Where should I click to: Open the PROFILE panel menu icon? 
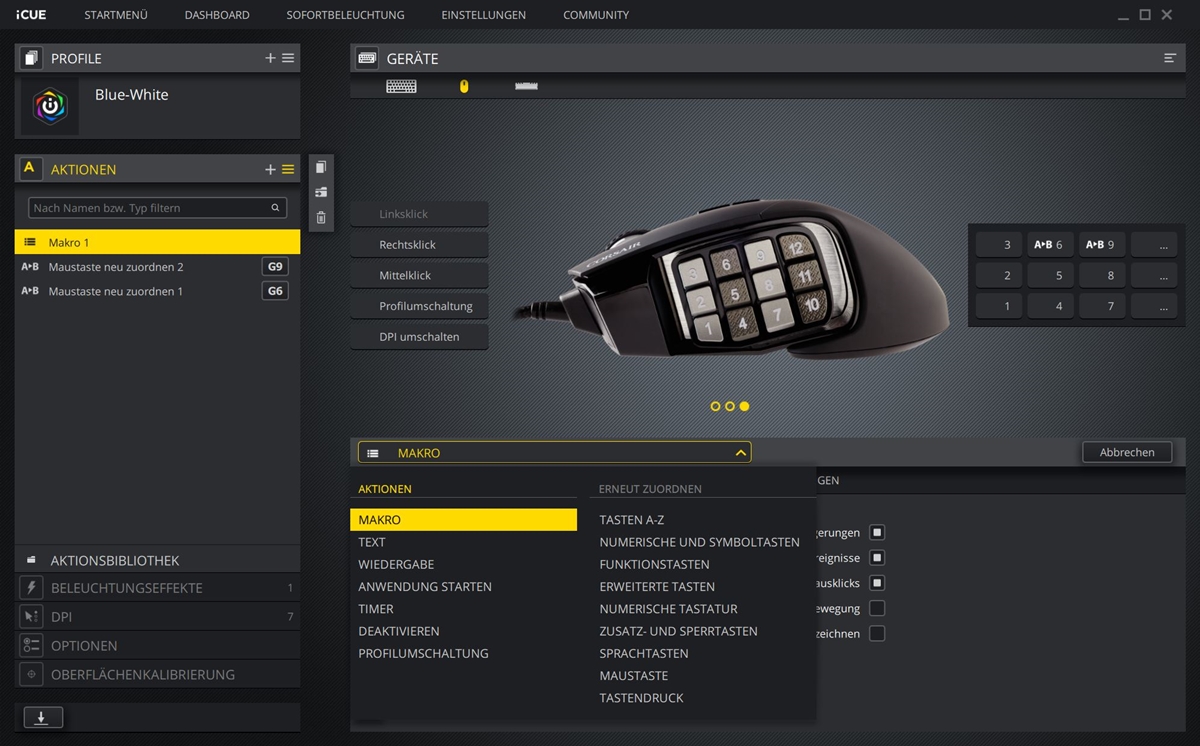coord(288,58)
